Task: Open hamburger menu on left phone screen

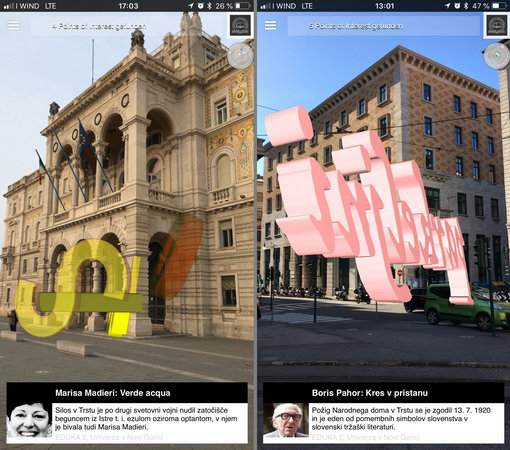Action: coord(14,25)
